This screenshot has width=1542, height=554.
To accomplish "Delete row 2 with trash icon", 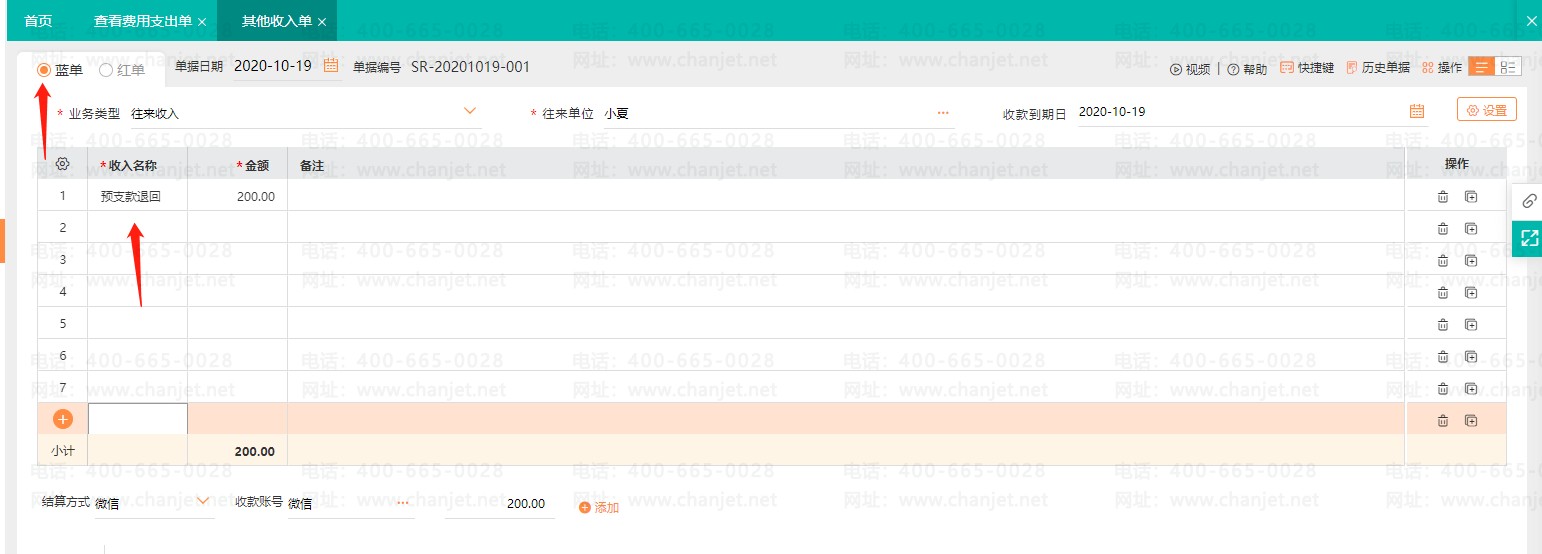I will [1442, 228].
